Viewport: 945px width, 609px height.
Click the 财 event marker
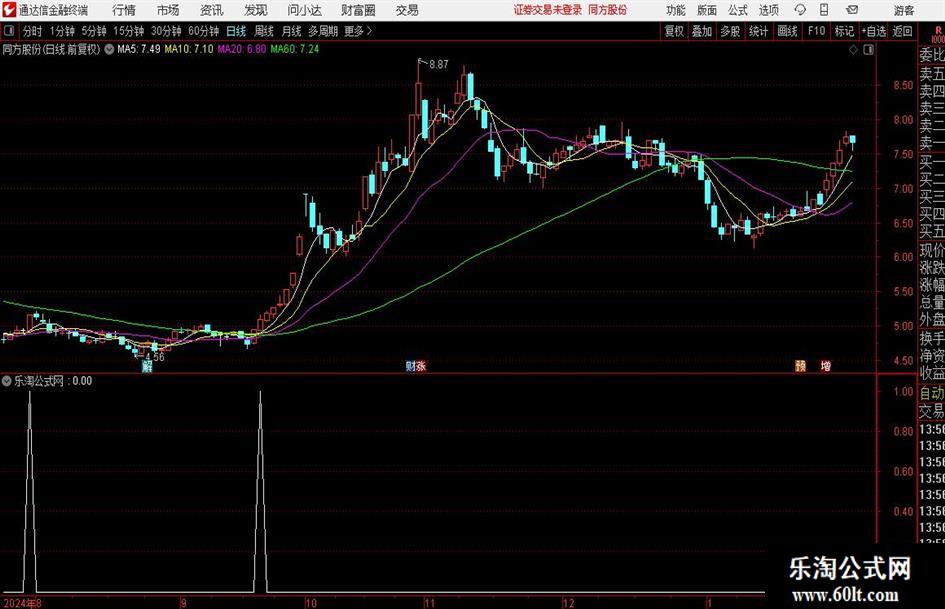pos(410,366)
